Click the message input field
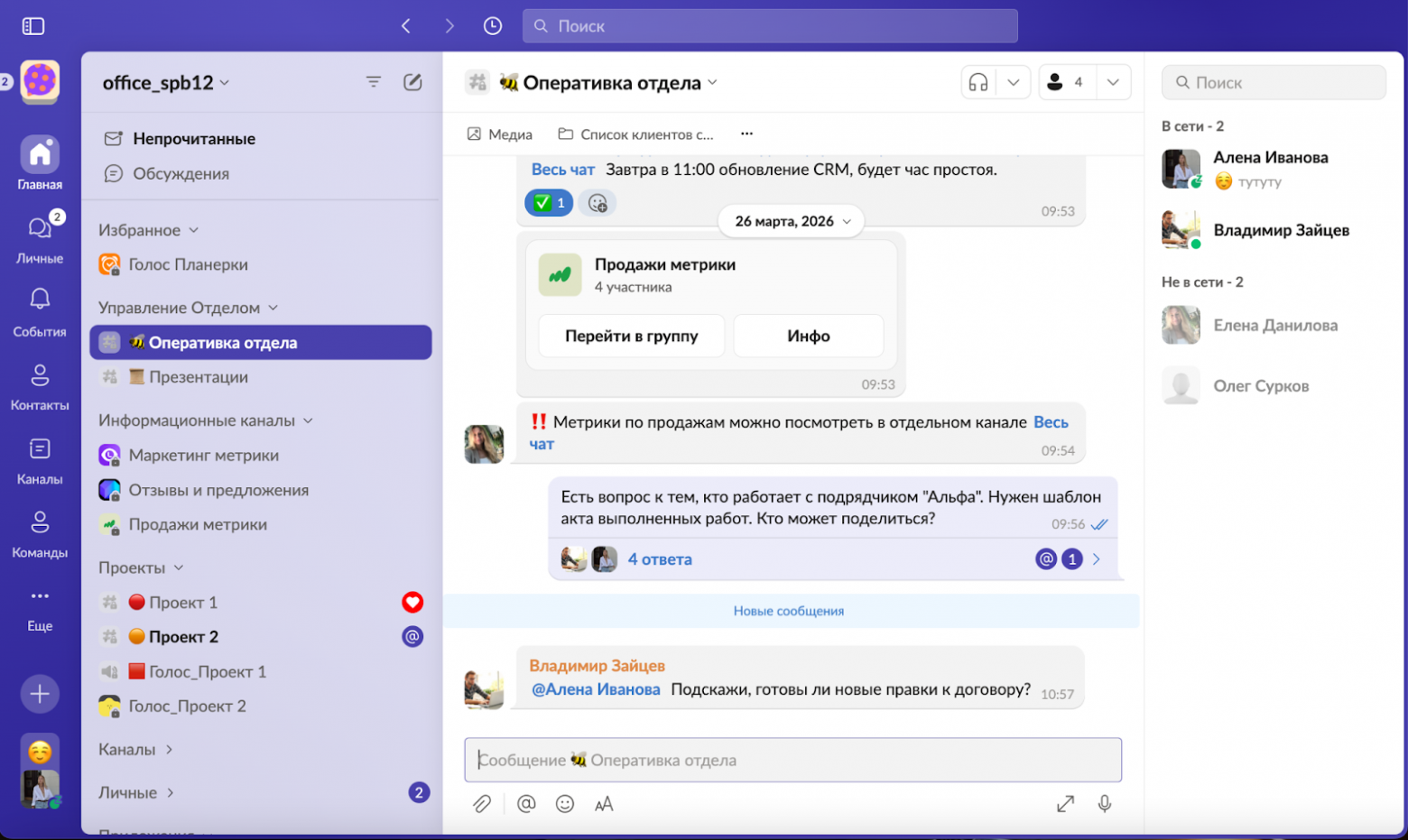The height and width of the screenshot is (840, 1408). pyautogui.click(x=792, y=760)
